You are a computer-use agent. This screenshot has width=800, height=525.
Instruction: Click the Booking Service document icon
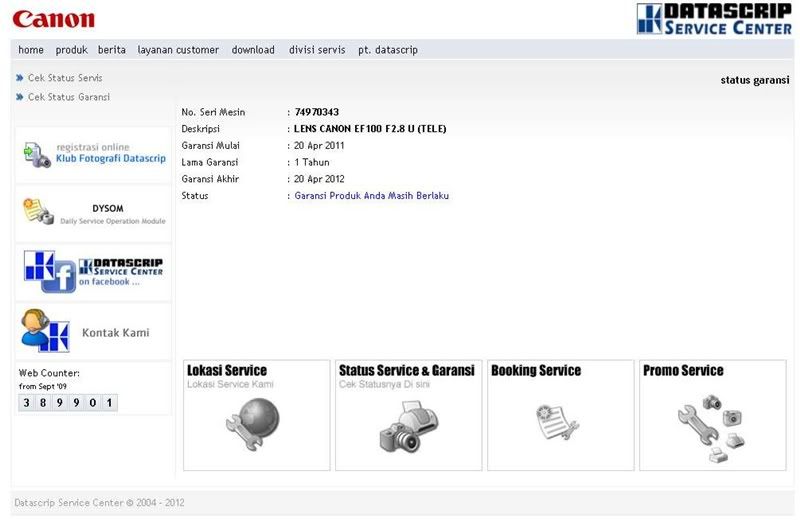557,422
